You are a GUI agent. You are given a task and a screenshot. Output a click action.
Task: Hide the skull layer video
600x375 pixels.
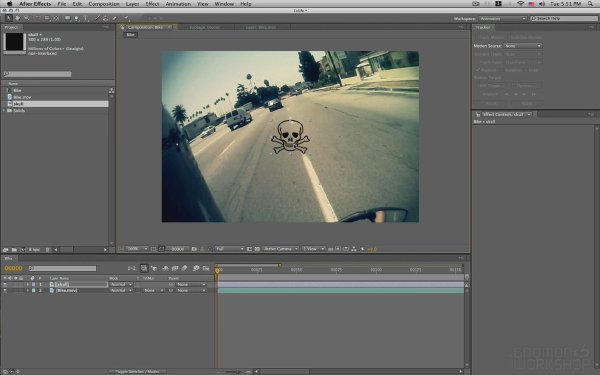[5, 284]
